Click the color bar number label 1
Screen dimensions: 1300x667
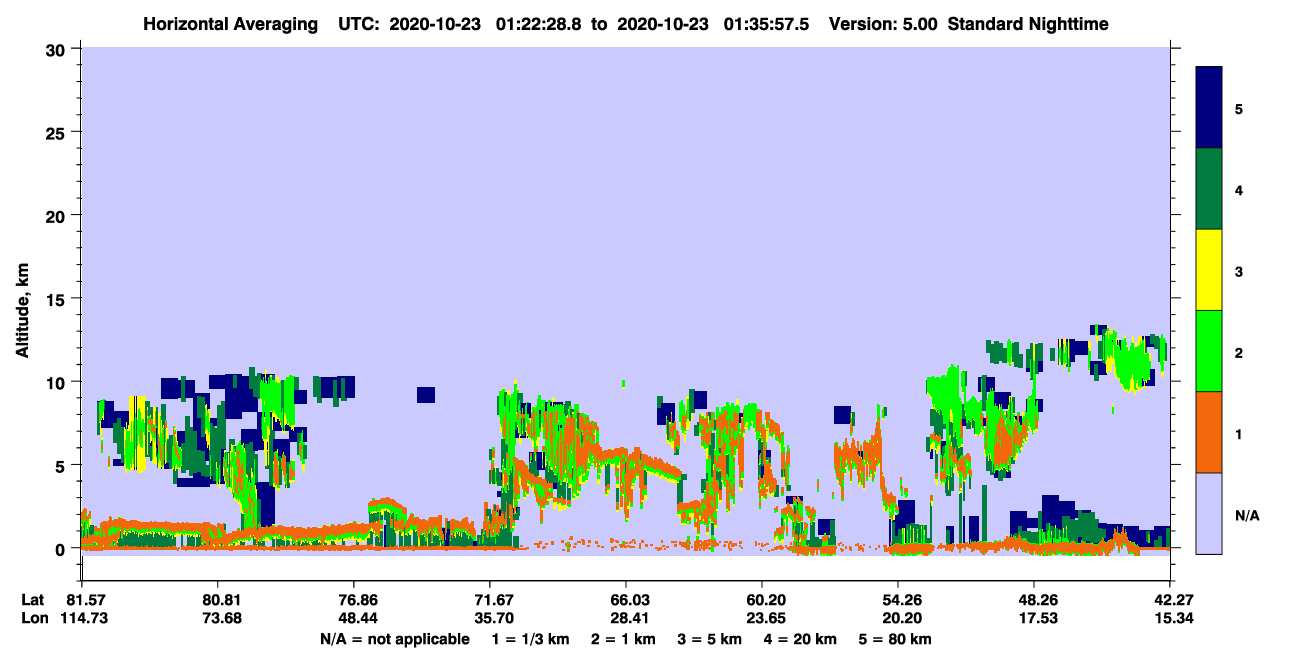tap(1239, 434)
